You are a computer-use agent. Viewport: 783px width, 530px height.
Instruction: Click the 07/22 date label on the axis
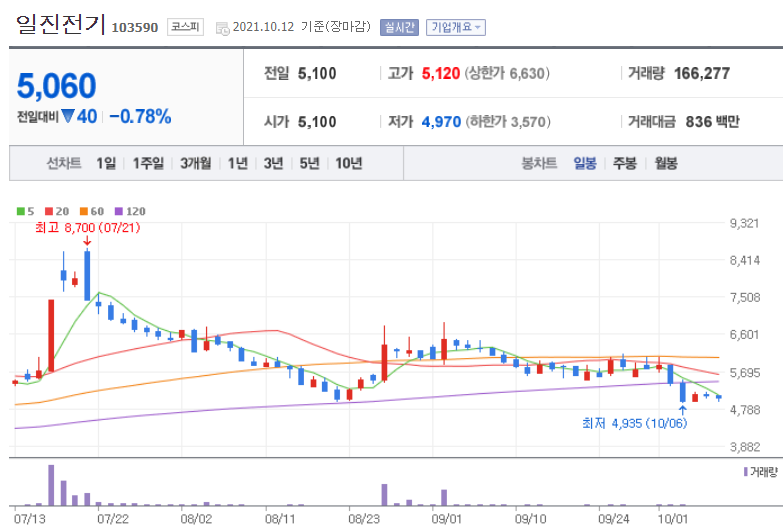[113, 519]
